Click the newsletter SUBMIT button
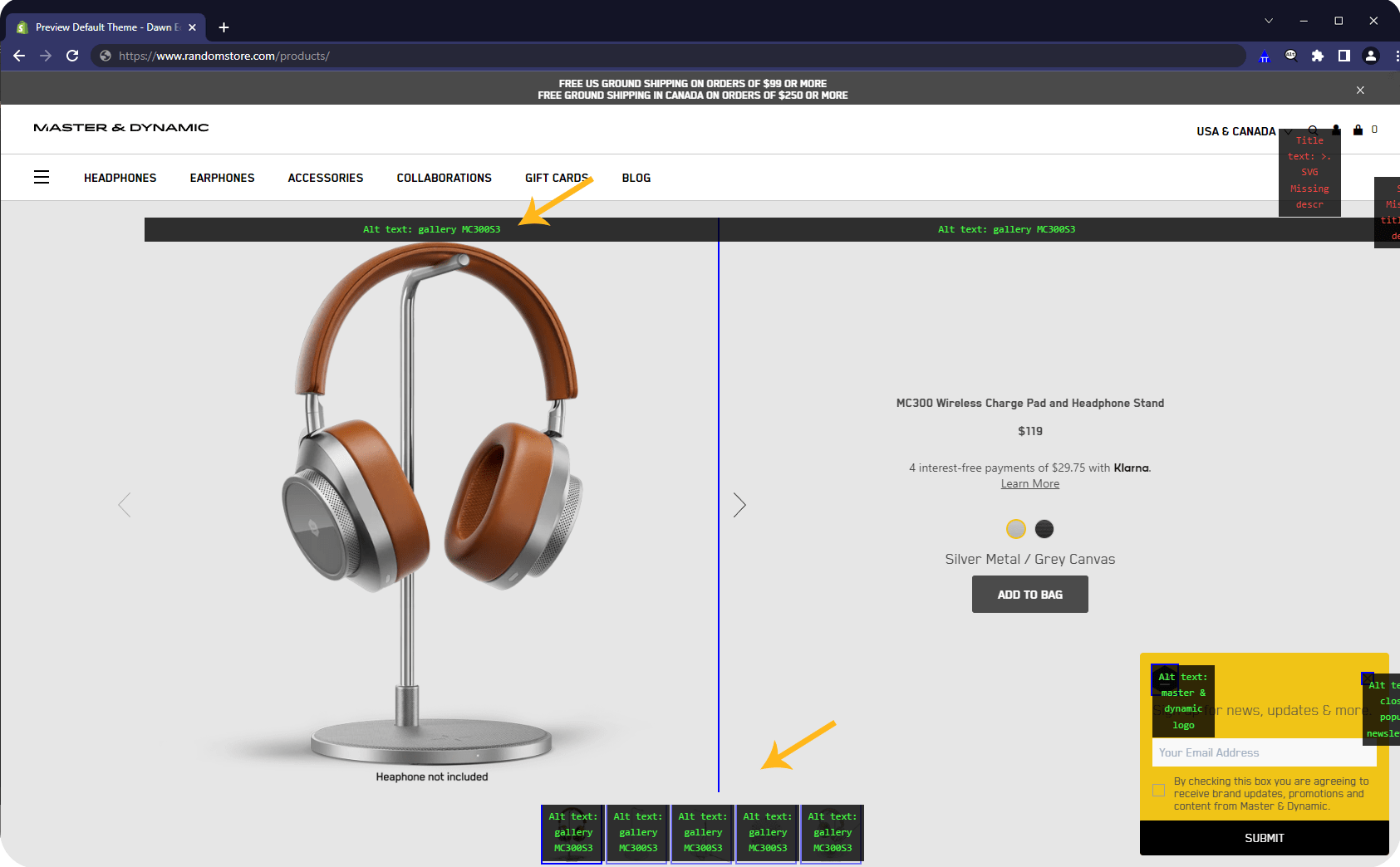The image size is (1400, 867). click(1265, 838)
